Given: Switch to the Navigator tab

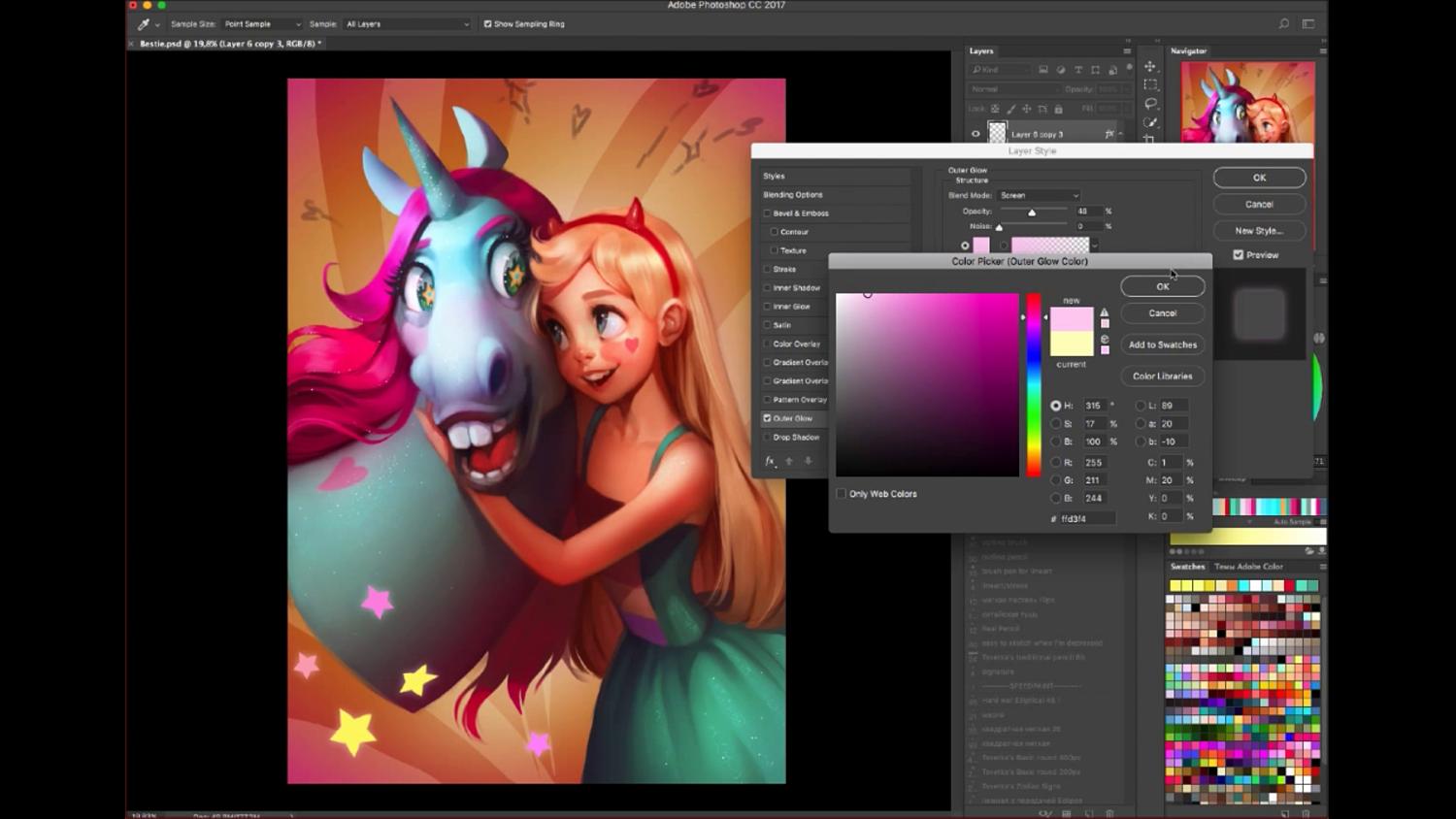Looking at the screenshot, I should [x=1188, y=51].
